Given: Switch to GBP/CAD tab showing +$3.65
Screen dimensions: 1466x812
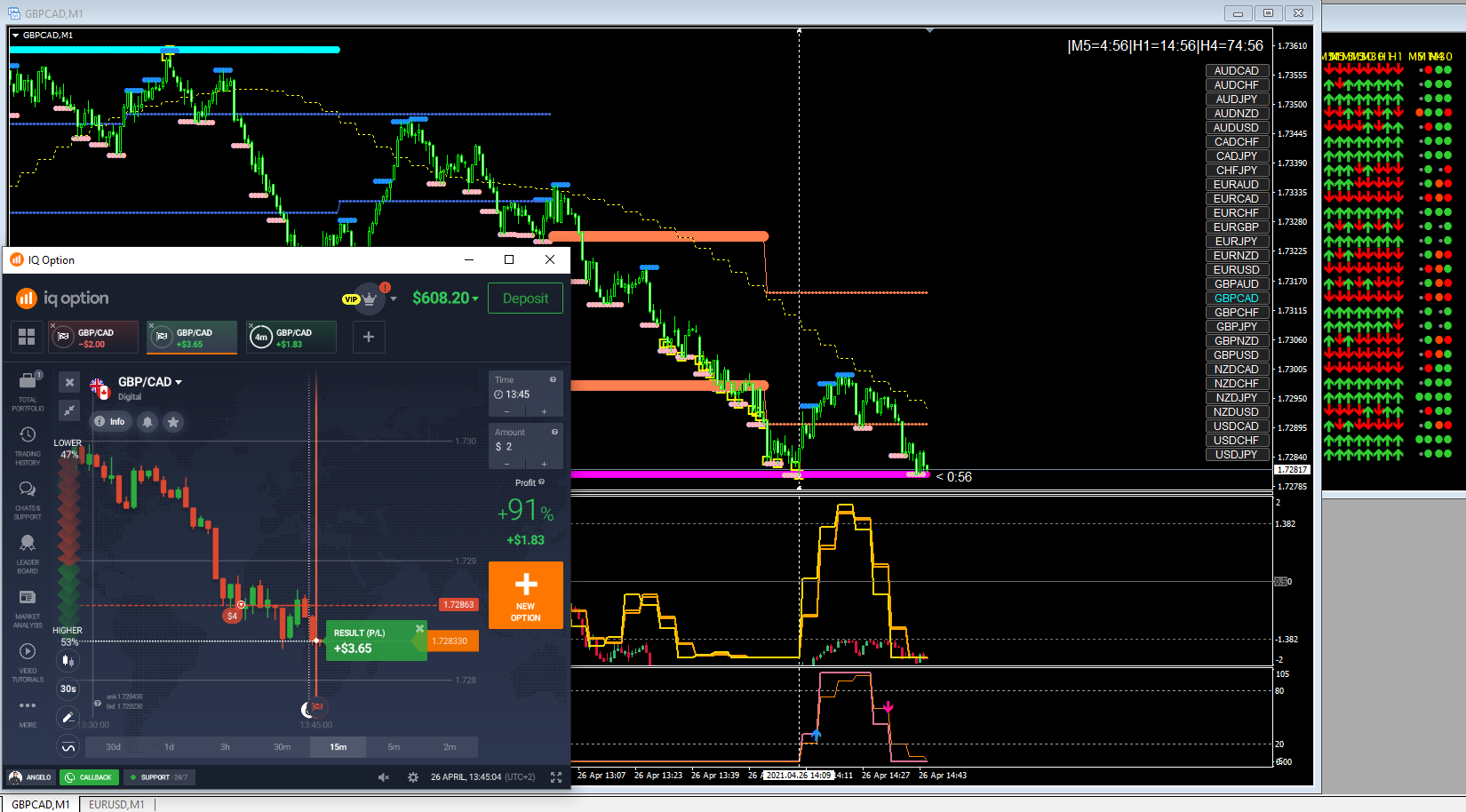Looking at the screenshot, I should point(194,338).
